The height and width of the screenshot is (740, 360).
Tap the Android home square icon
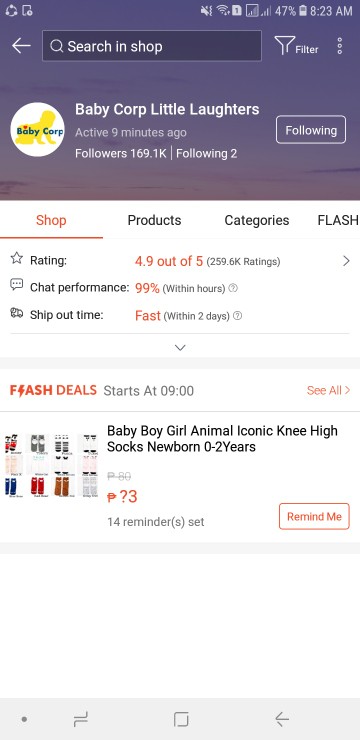pos(181,719)
